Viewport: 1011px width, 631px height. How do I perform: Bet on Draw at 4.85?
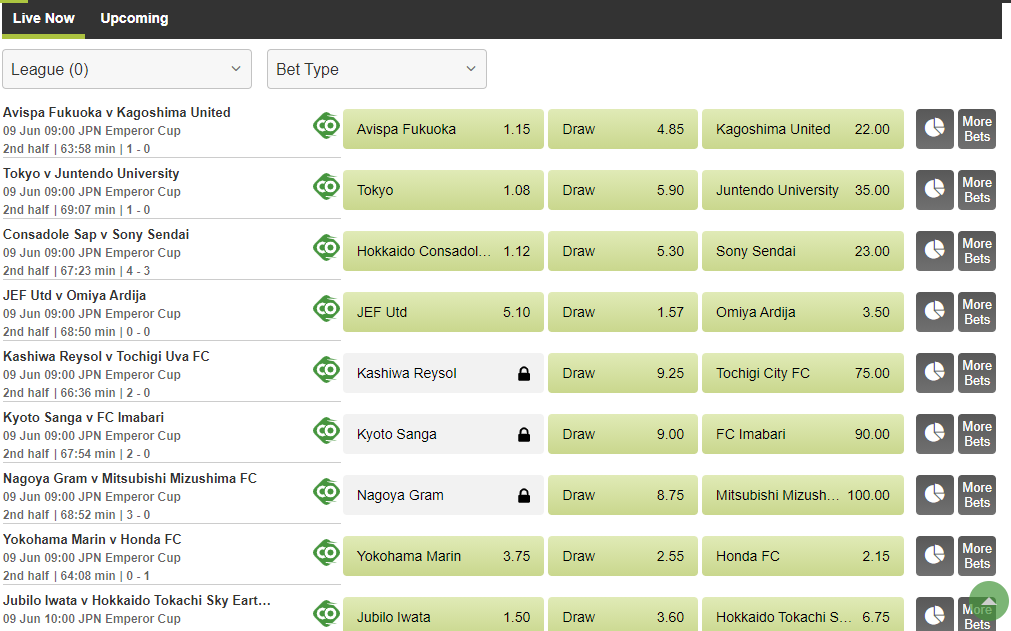[623, 129]
